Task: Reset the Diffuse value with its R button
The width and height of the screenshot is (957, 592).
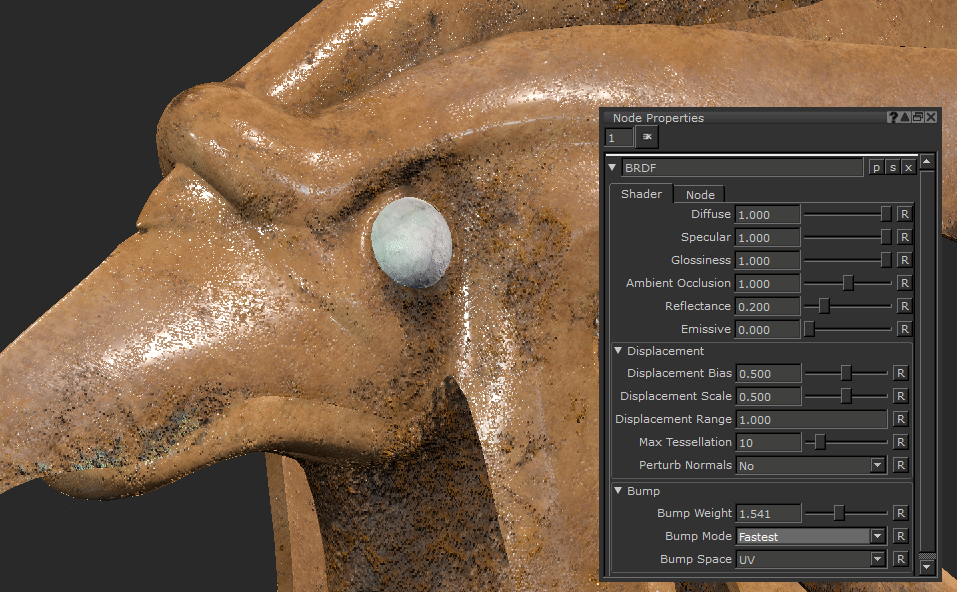Action: point(904,214)
